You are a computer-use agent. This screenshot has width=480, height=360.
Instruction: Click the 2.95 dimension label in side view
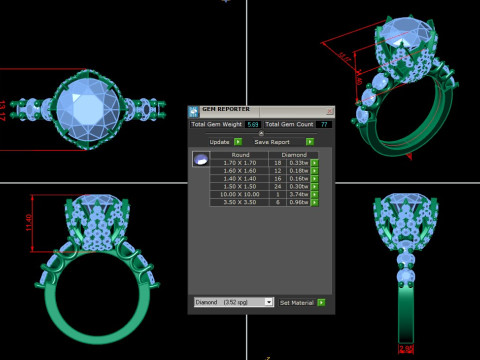pyautogui.click(x=406, y=349)
